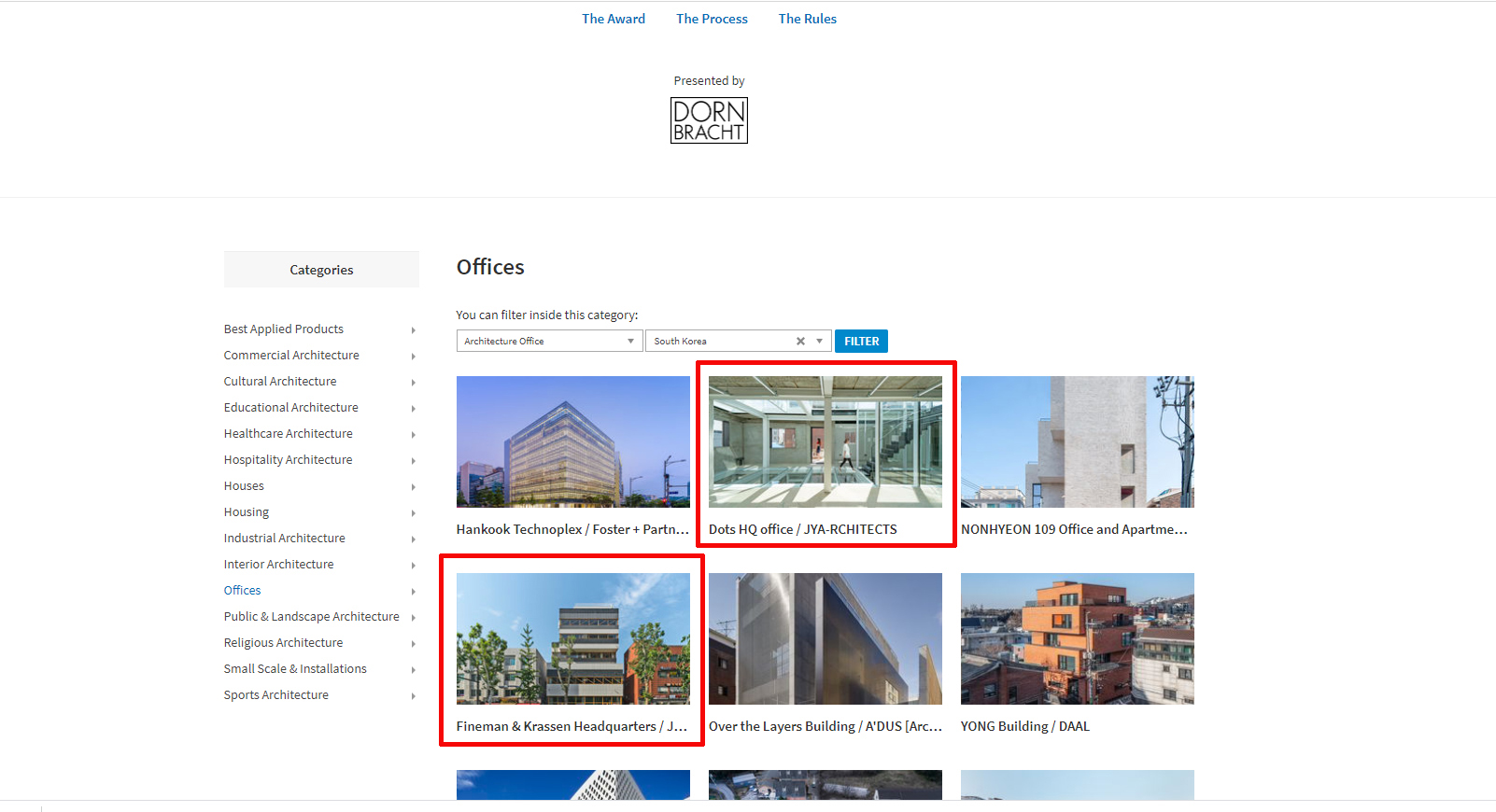
Task: Open YONG Building project thumbnail
Action: [1078, 638]
